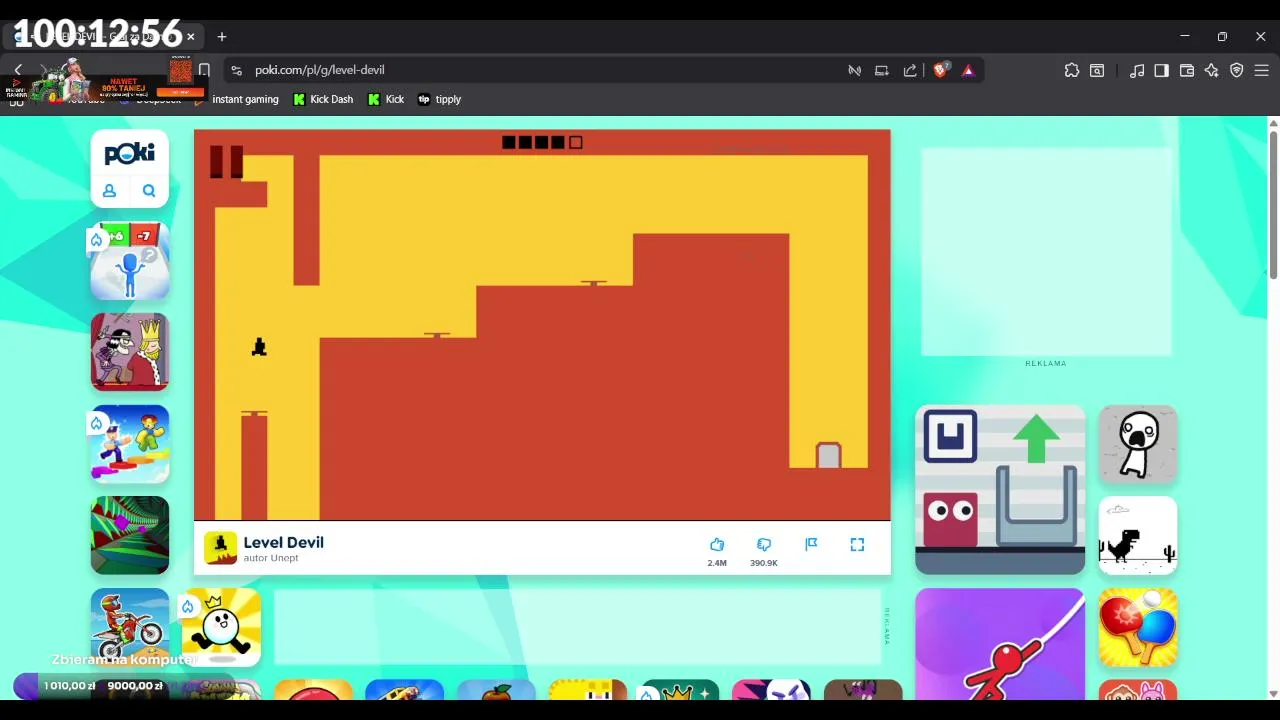Open the Dinosaur runner game thumbnail
This screenshot has height=720, width=1280.
[1138, 535]
